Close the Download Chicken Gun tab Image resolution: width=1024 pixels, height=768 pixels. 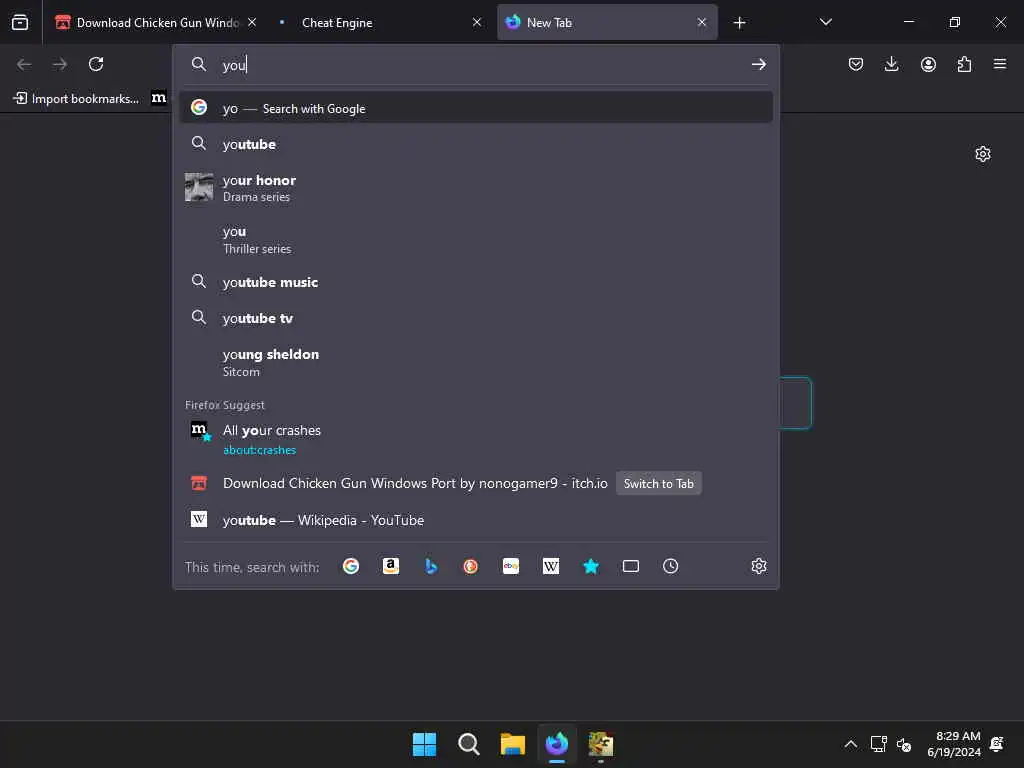tap(252, 22)
